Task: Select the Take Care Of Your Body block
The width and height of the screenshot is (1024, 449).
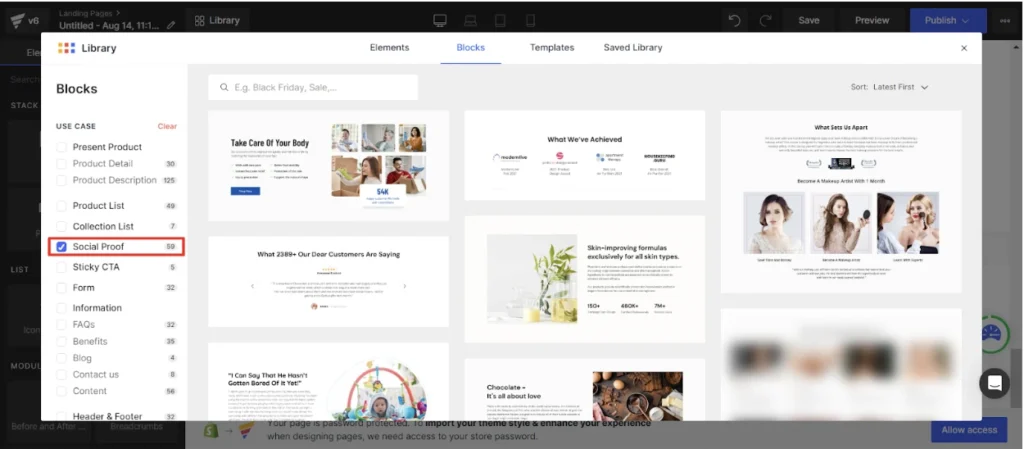Action: click(328, 166)
